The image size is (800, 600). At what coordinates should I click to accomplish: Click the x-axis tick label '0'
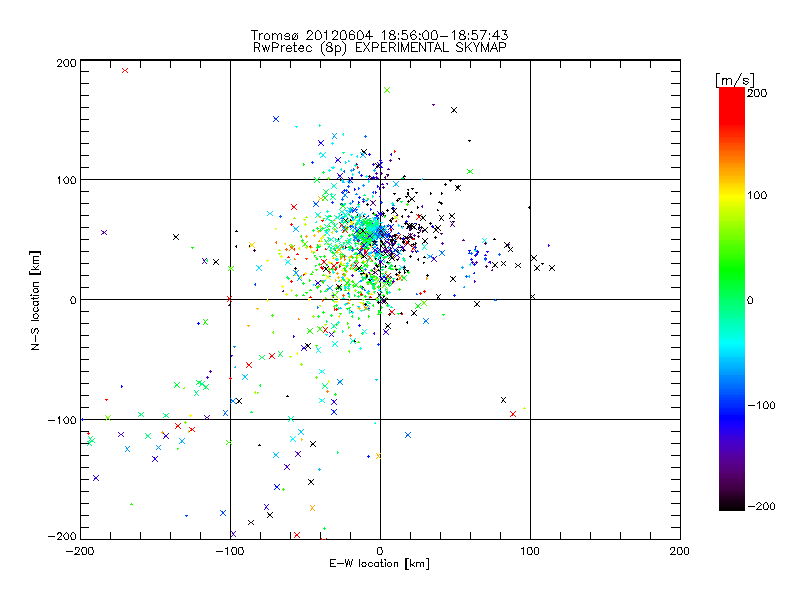380,551
